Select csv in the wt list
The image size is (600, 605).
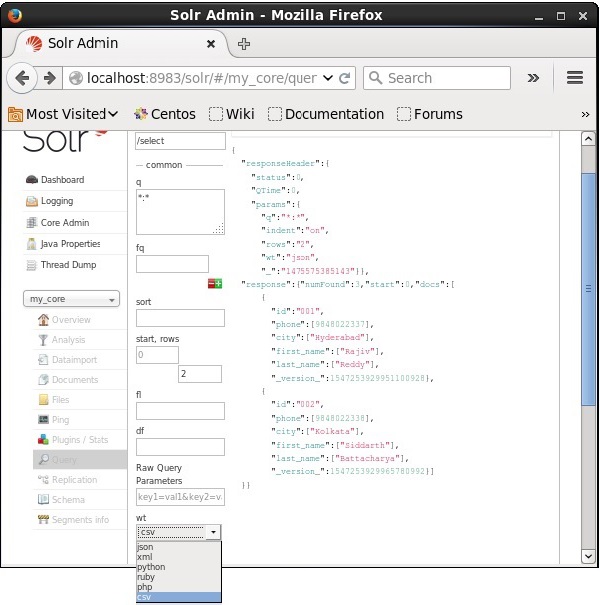(x=179, y=597)
